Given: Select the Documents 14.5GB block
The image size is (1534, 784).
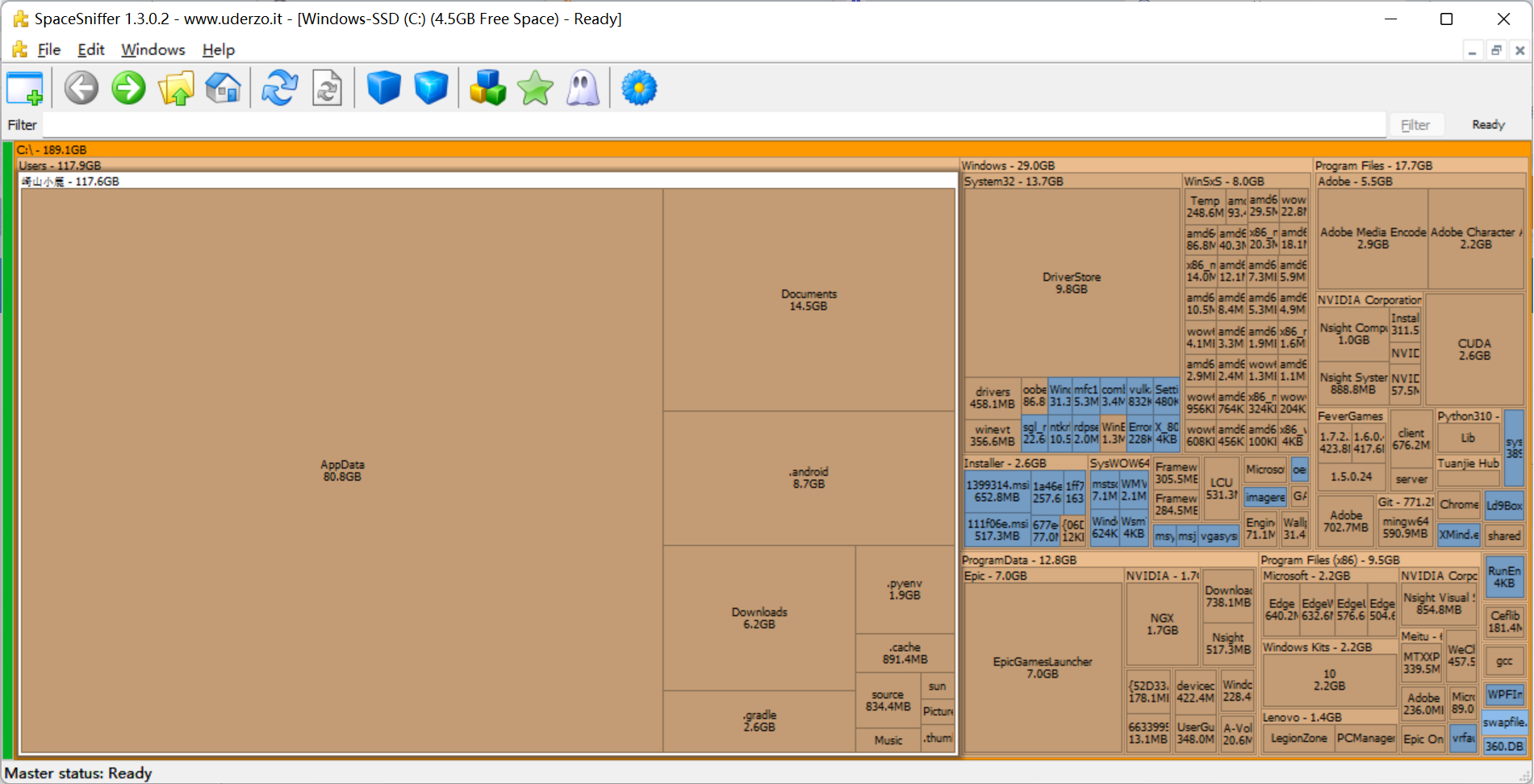Looking at the screenshot, I should pyautogui.click(x=809, y=300).
